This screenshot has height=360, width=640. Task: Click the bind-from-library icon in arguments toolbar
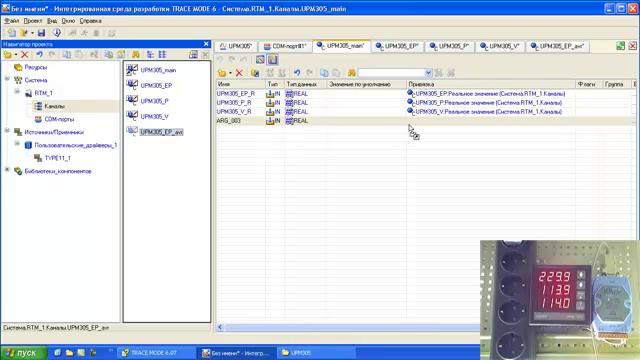[255, 73]
